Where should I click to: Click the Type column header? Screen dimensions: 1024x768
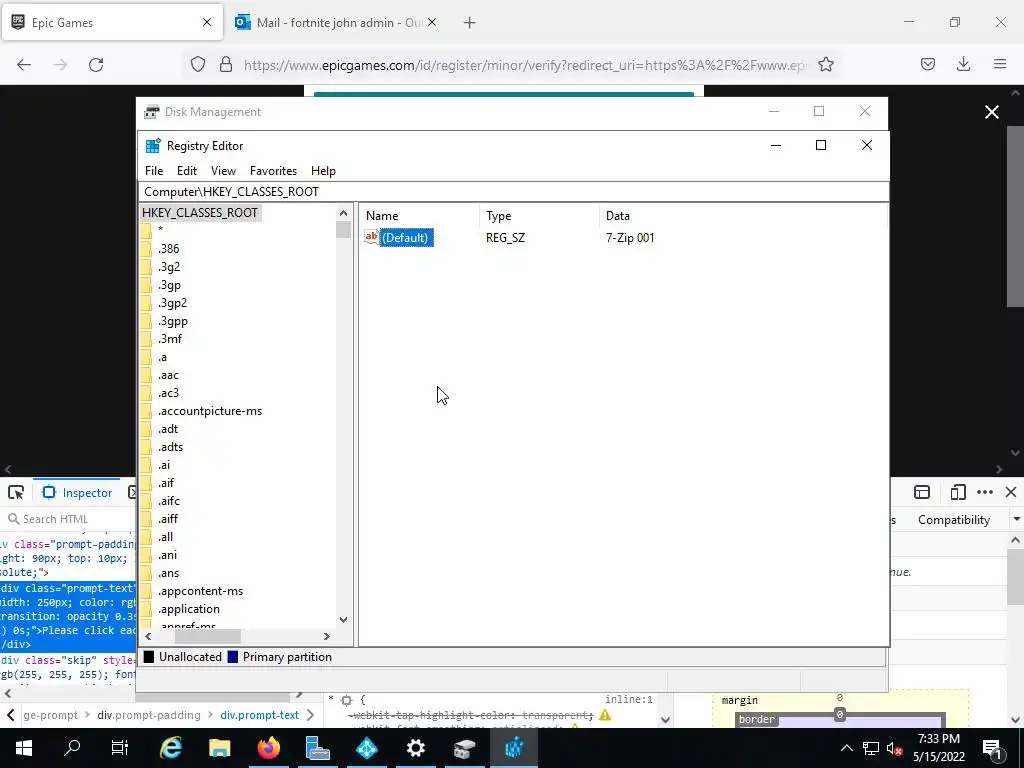tap(498, 216)
